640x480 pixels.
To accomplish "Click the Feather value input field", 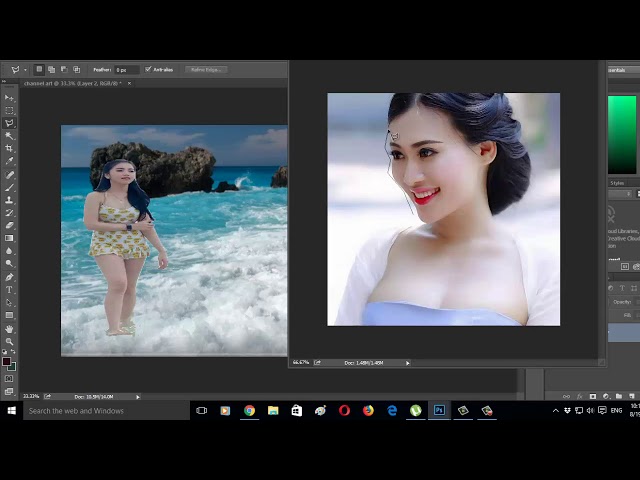I will 127,70.
